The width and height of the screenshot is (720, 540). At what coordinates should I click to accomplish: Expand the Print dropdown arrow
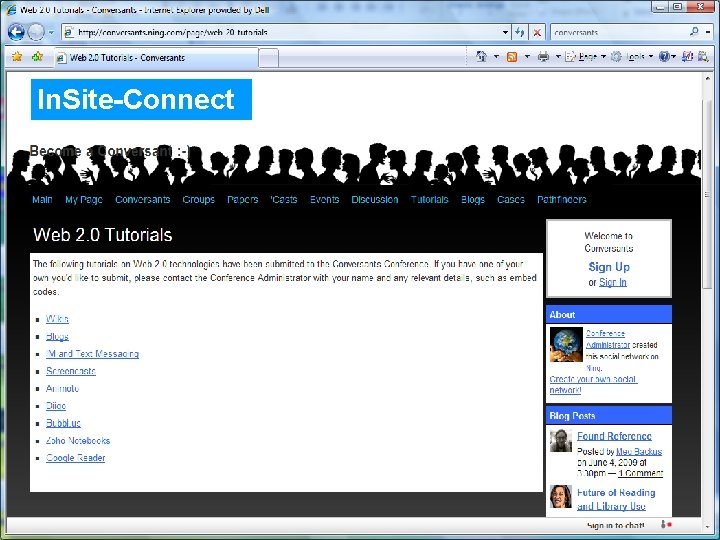[558, 57]
